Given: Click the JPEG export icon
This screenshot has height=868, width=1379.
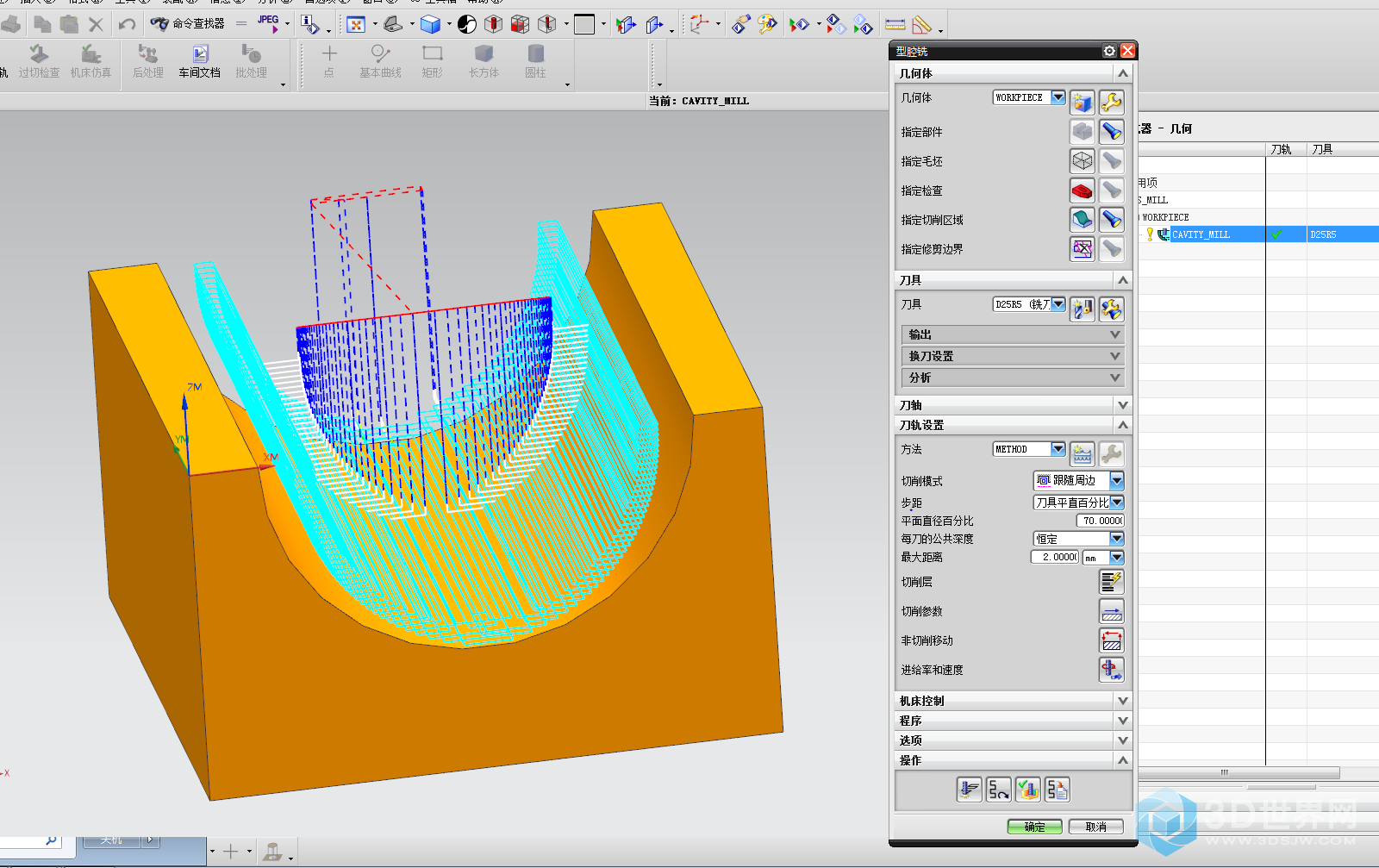Looking at the screenshot, I should pos(269,24).
